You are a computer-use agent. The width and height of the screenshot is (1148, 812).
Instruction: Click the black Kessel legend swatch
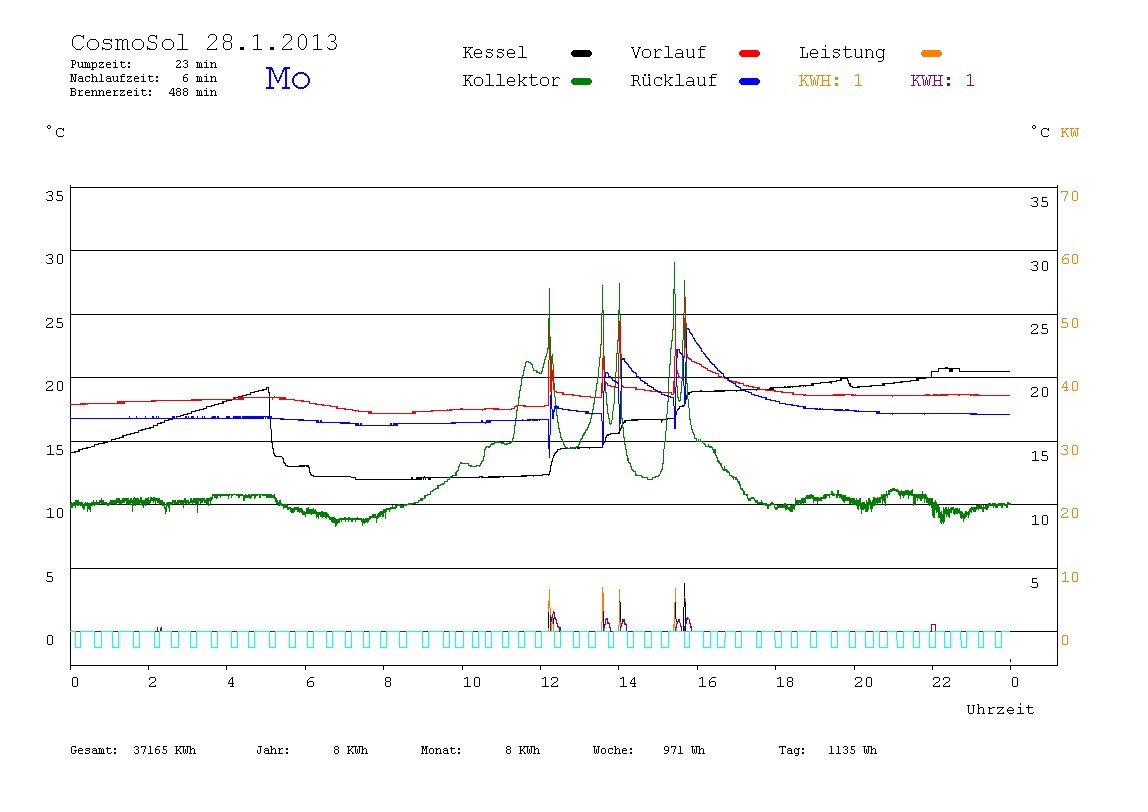tap(581, 53)
